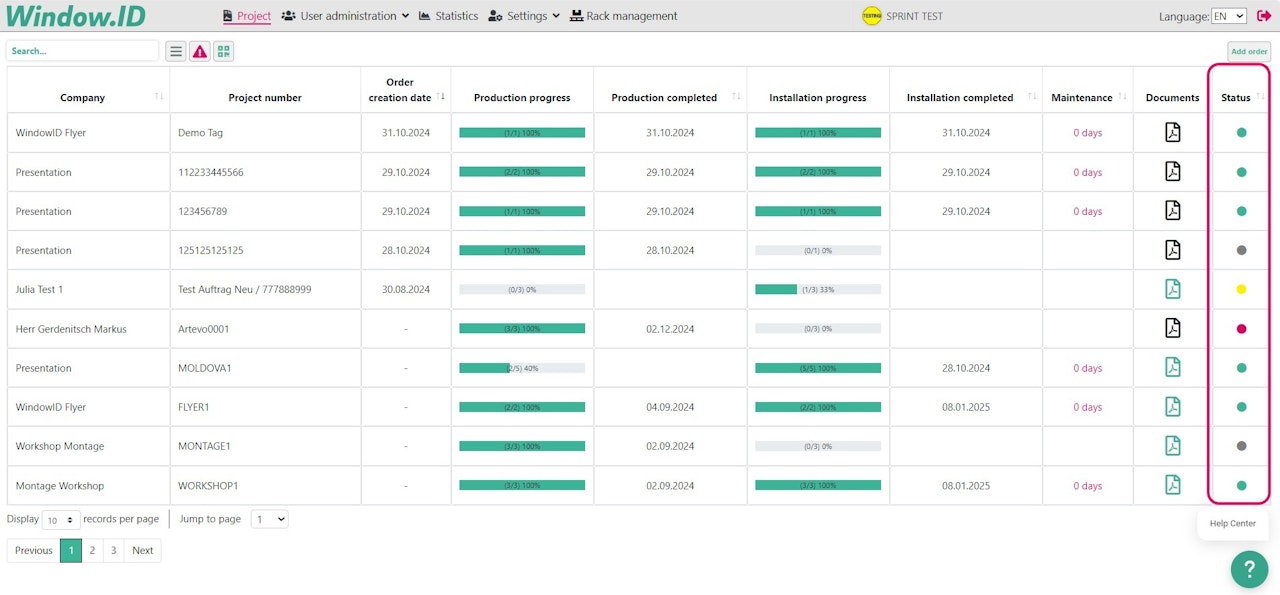The height and width of the screenshot is (595, 1280).
Task: Toggle sorting on Order creation date column
Action: point(441,97)
